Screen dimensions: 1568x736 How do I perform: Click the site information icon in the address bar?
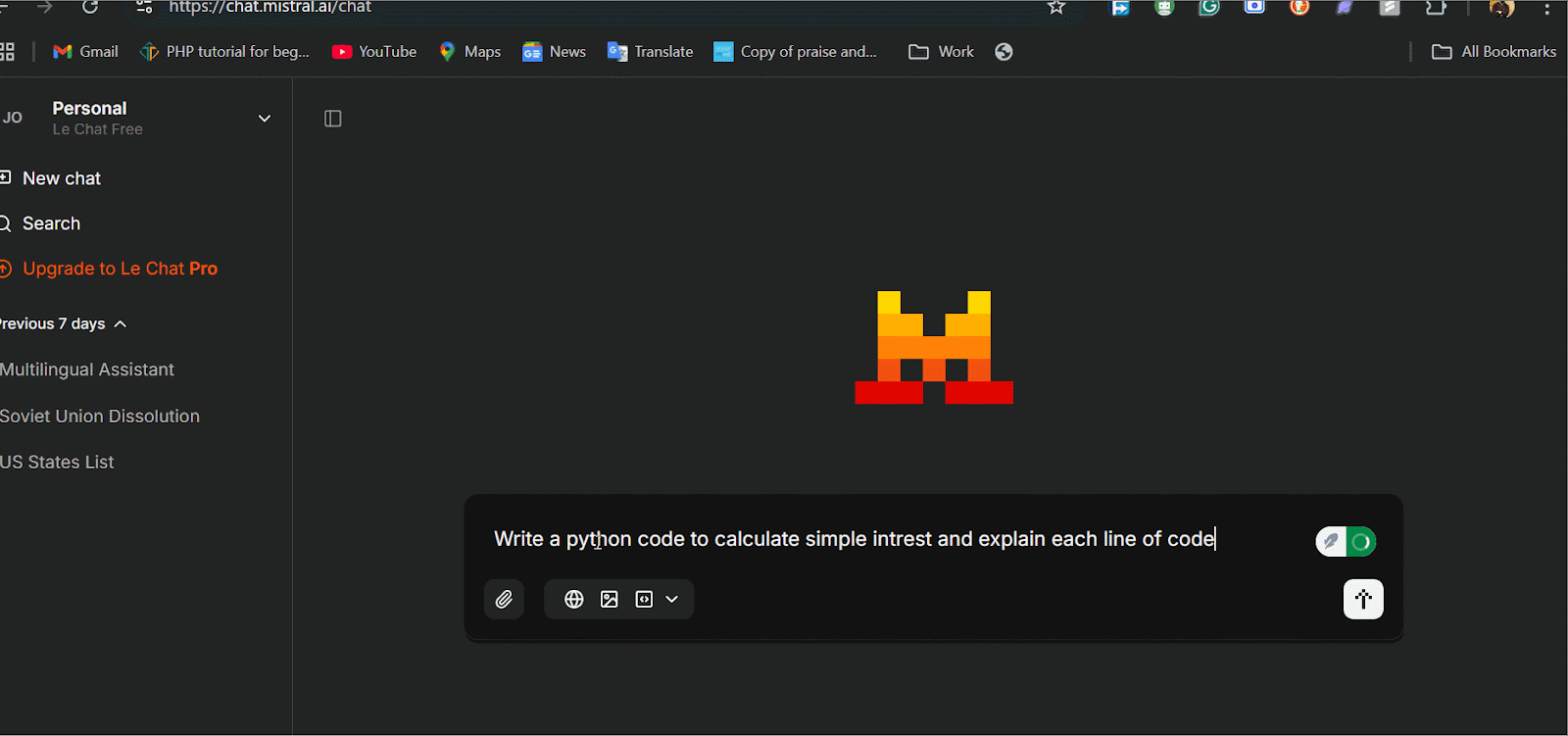(x=144, y=7)
